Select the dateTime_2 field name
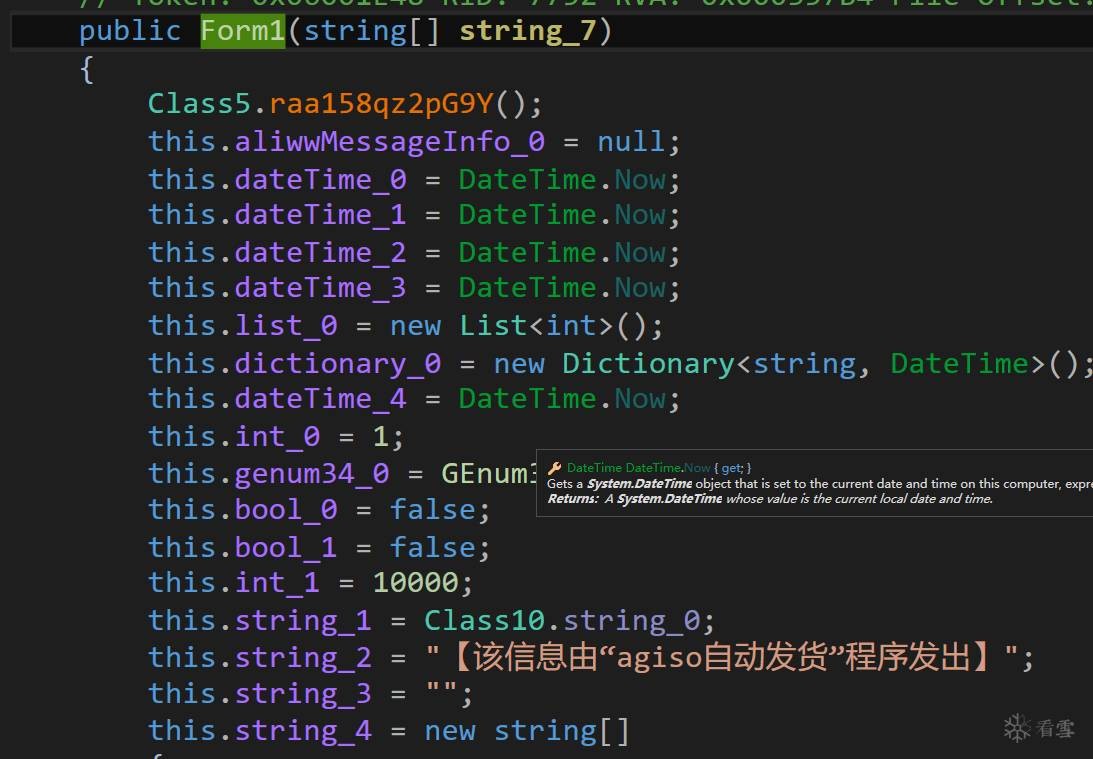This screenshot has width=1093, height=759. pyautogui.click(x=320, y=252)
